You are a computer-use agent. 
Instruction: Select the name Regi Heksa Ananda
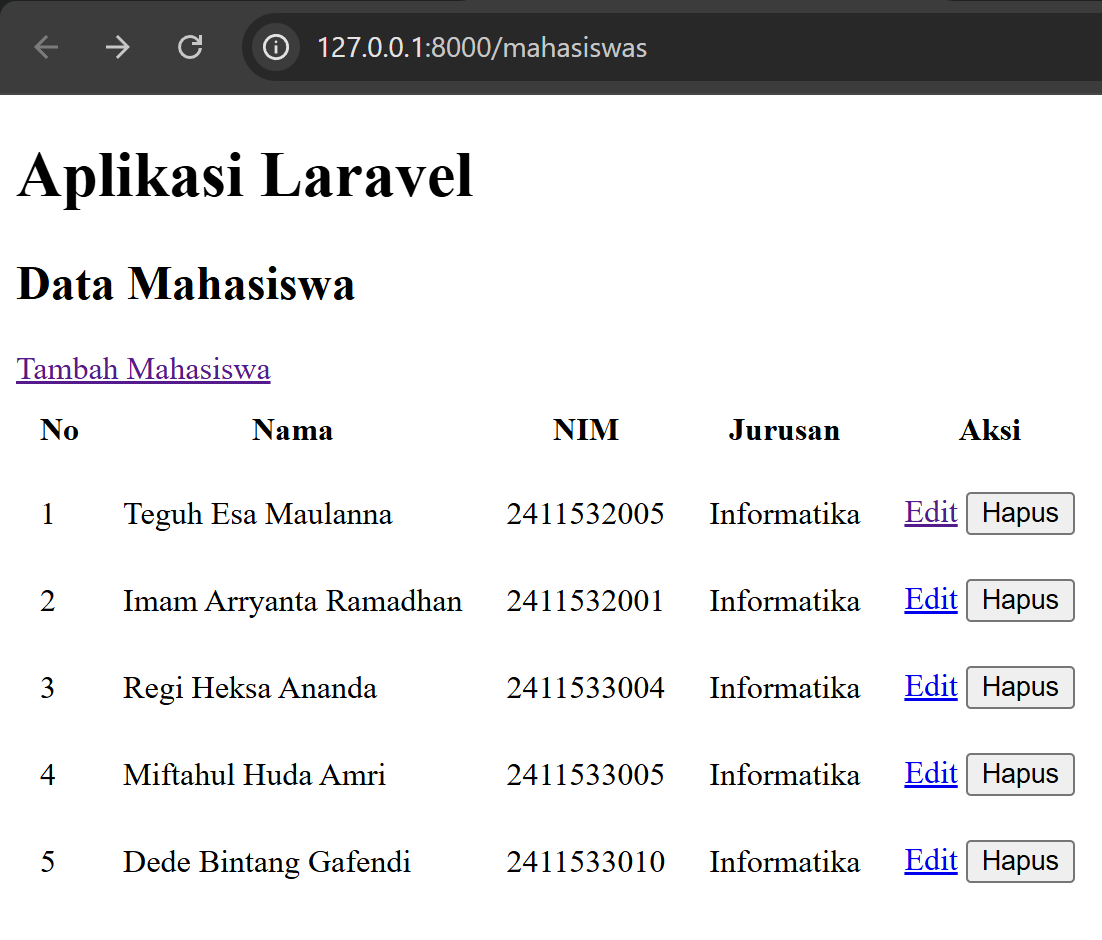[249, 688]
